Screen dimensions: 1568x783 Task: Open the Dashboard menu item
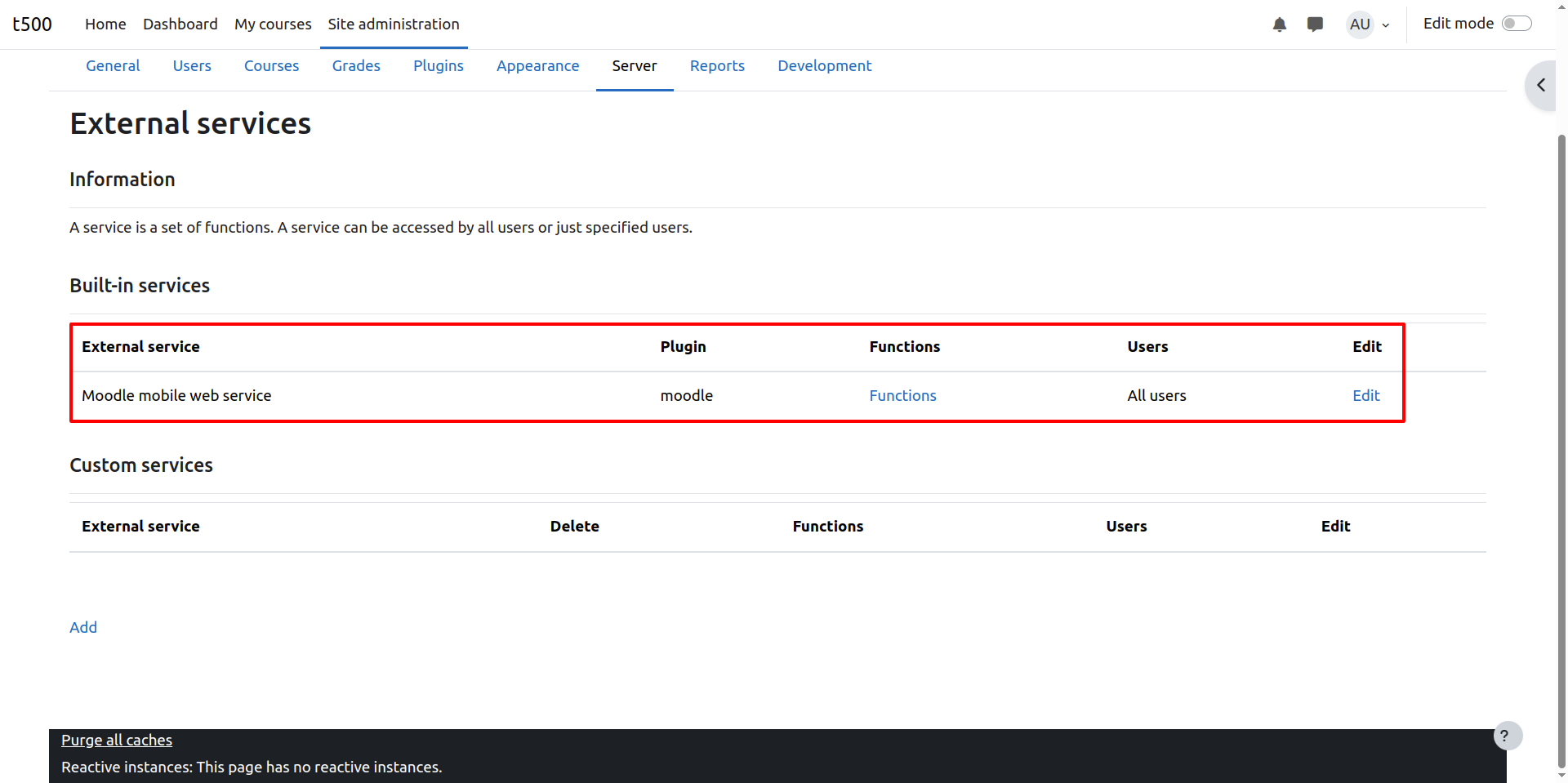180,24
